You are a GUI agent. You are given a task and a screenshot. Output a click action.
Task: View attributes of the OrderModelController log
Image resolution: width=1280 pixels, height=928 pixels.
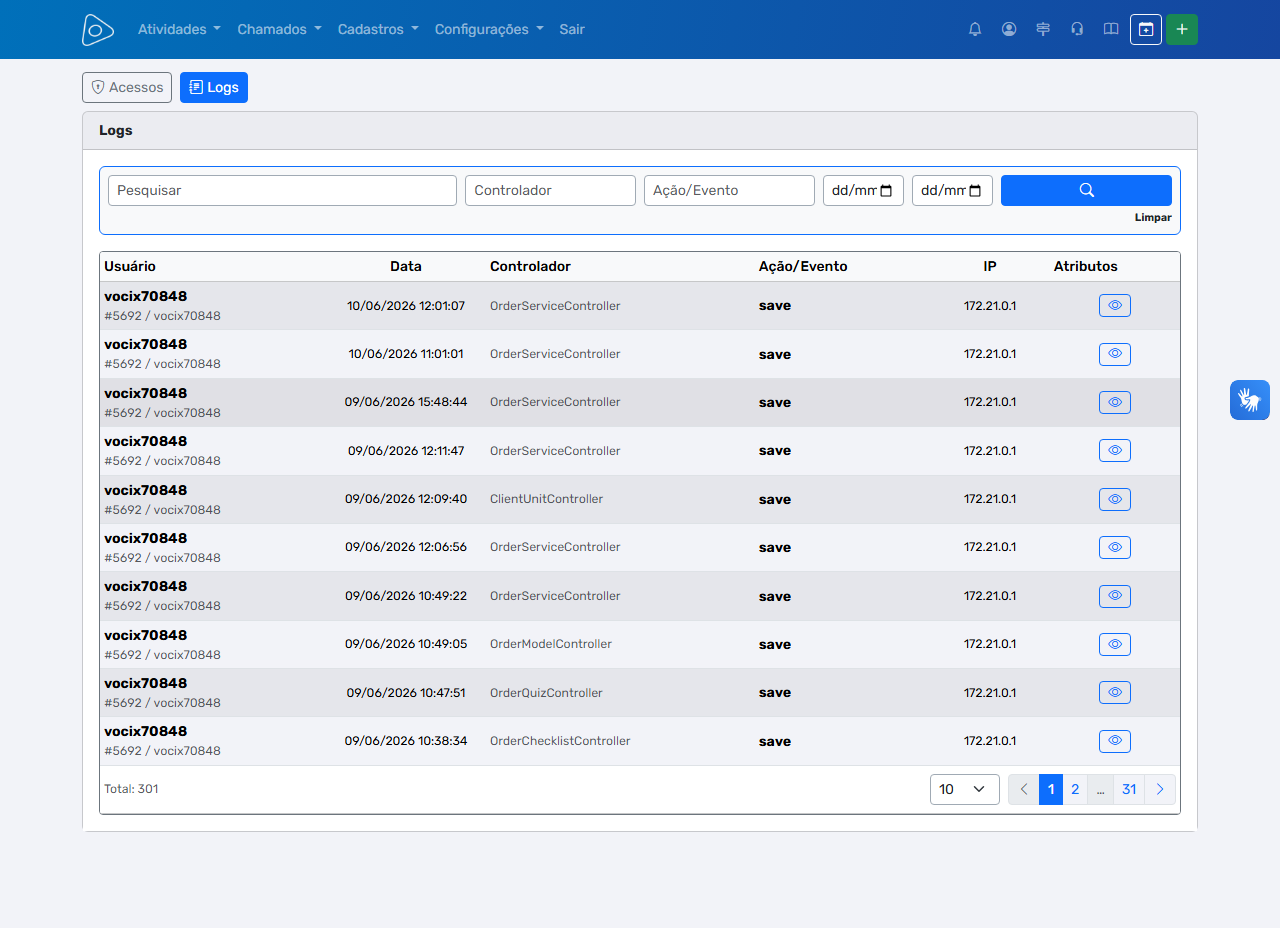point(1115,644)
